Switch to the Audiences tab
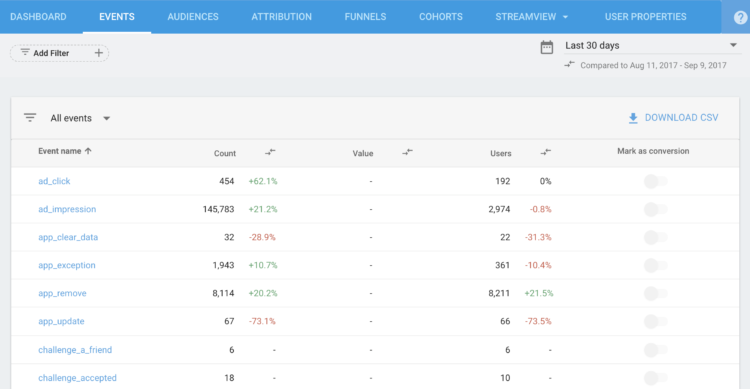750x389 pixels. coord(193,17)
